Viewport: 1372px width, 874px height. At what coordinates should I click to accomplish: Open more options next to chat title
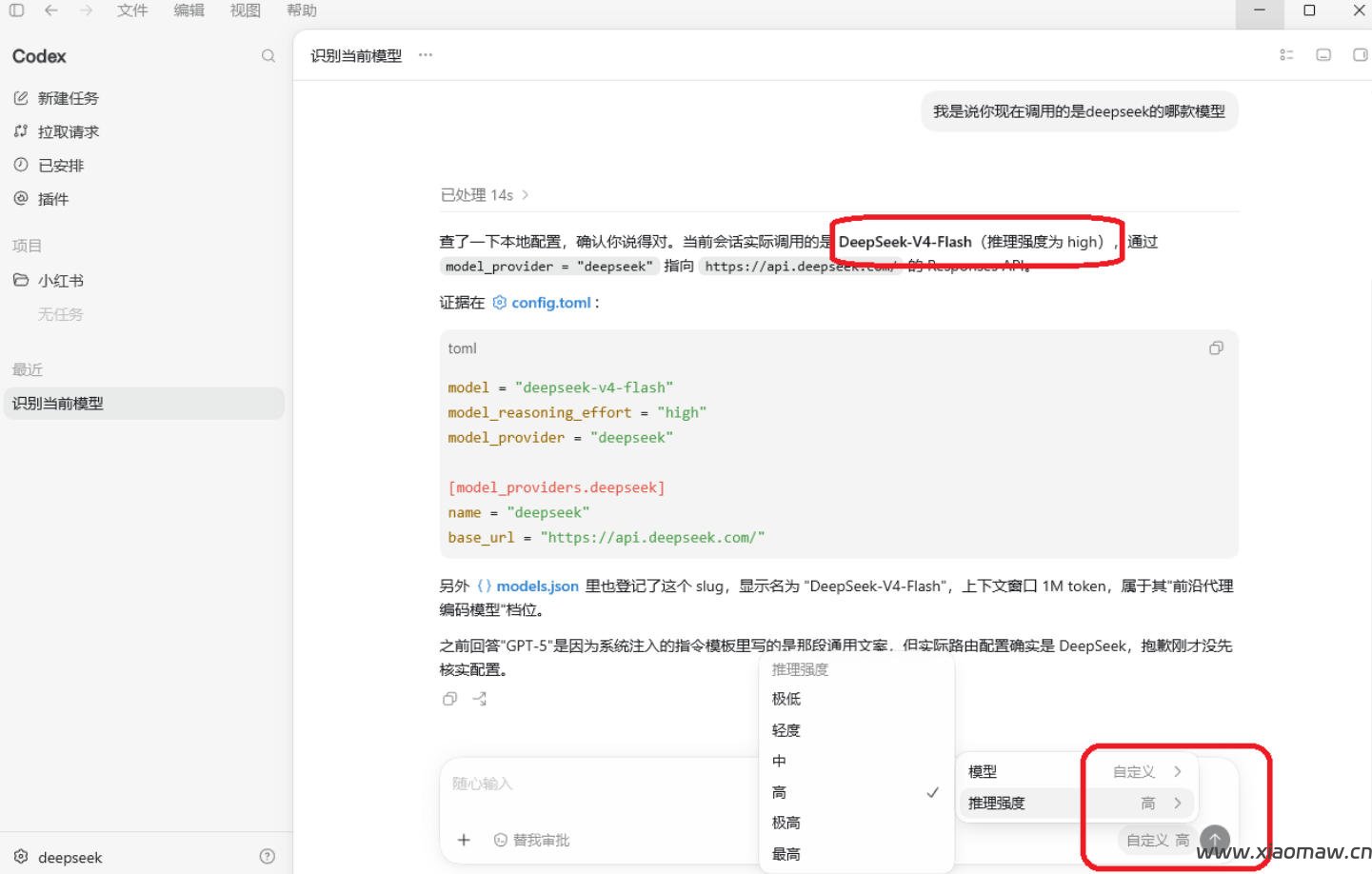pyautogui.click(x=426, y=55)
